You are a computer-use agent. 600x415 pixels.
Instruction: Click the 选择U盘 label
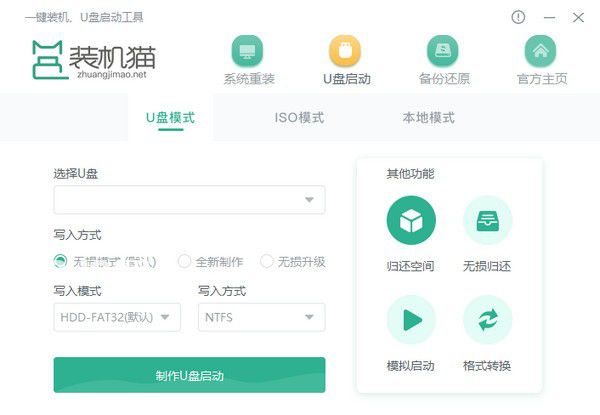tap(76, 174)
